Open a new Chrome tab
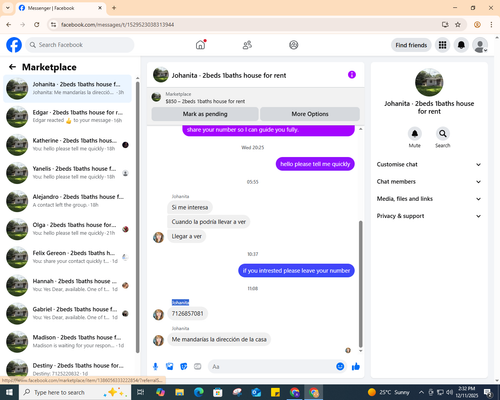 (x=114, y=8)
